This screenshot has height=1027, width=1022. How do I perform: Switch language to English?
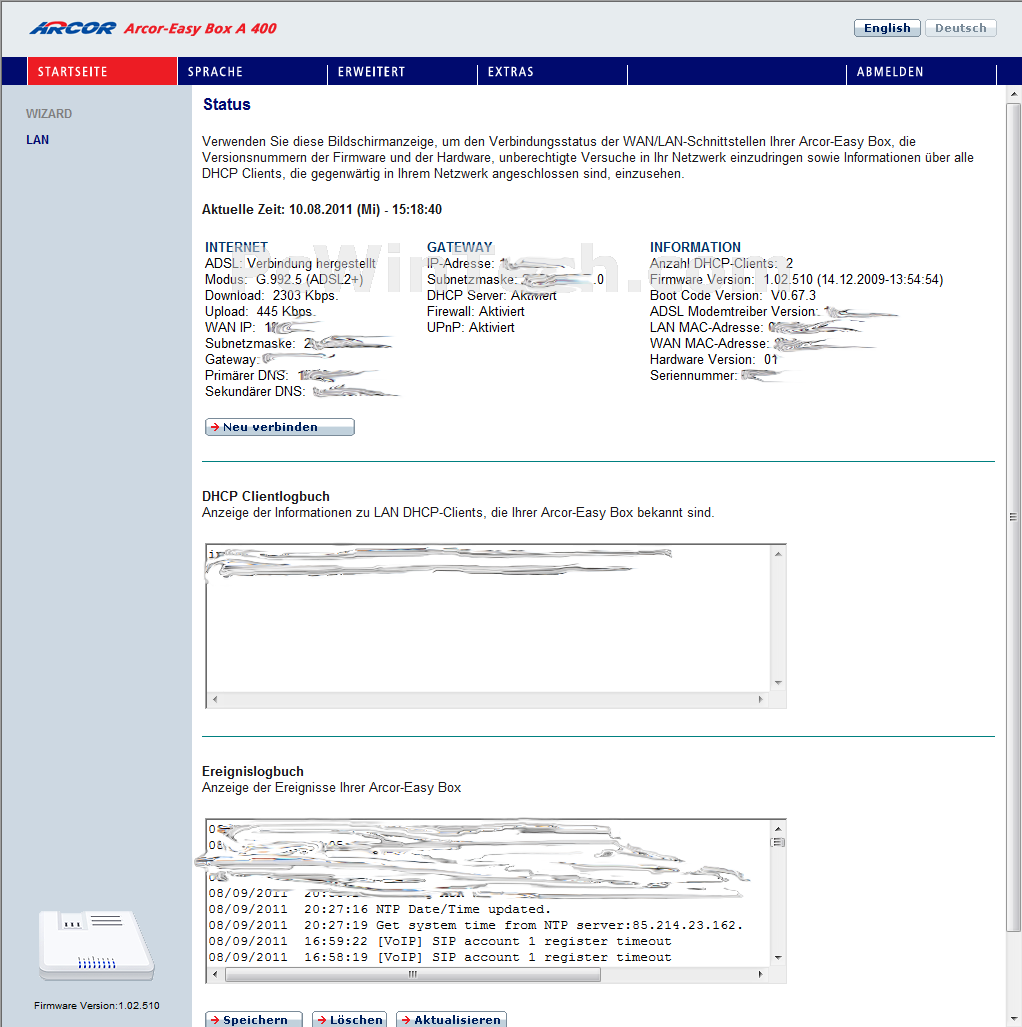click(x=887, y=28)
